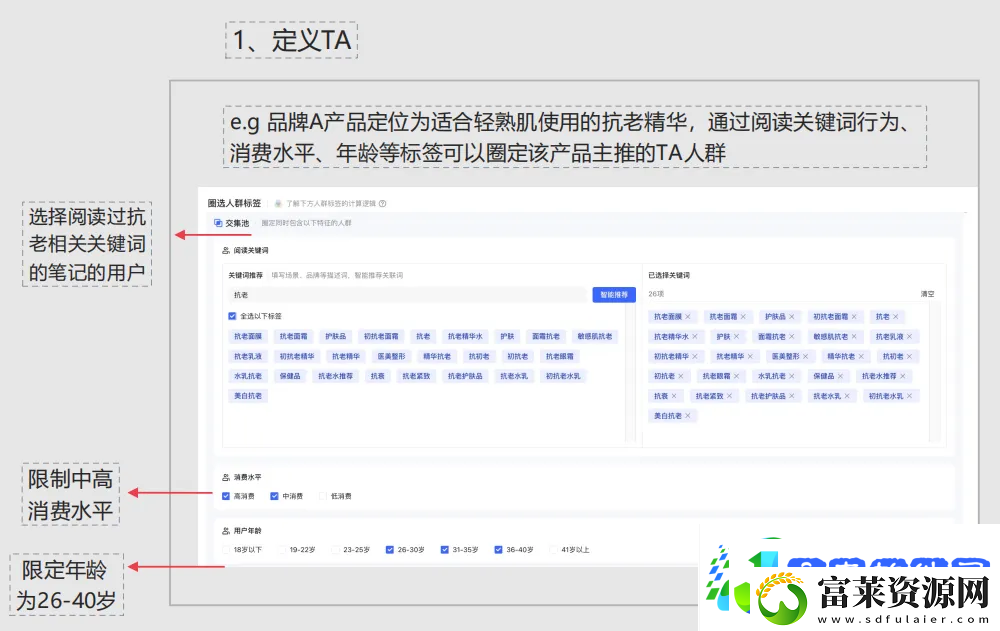Remove selected keyword 水乳抗老 via its X
The width and height of the screenshot is (1000, 631).
click(x=791, y=376)
